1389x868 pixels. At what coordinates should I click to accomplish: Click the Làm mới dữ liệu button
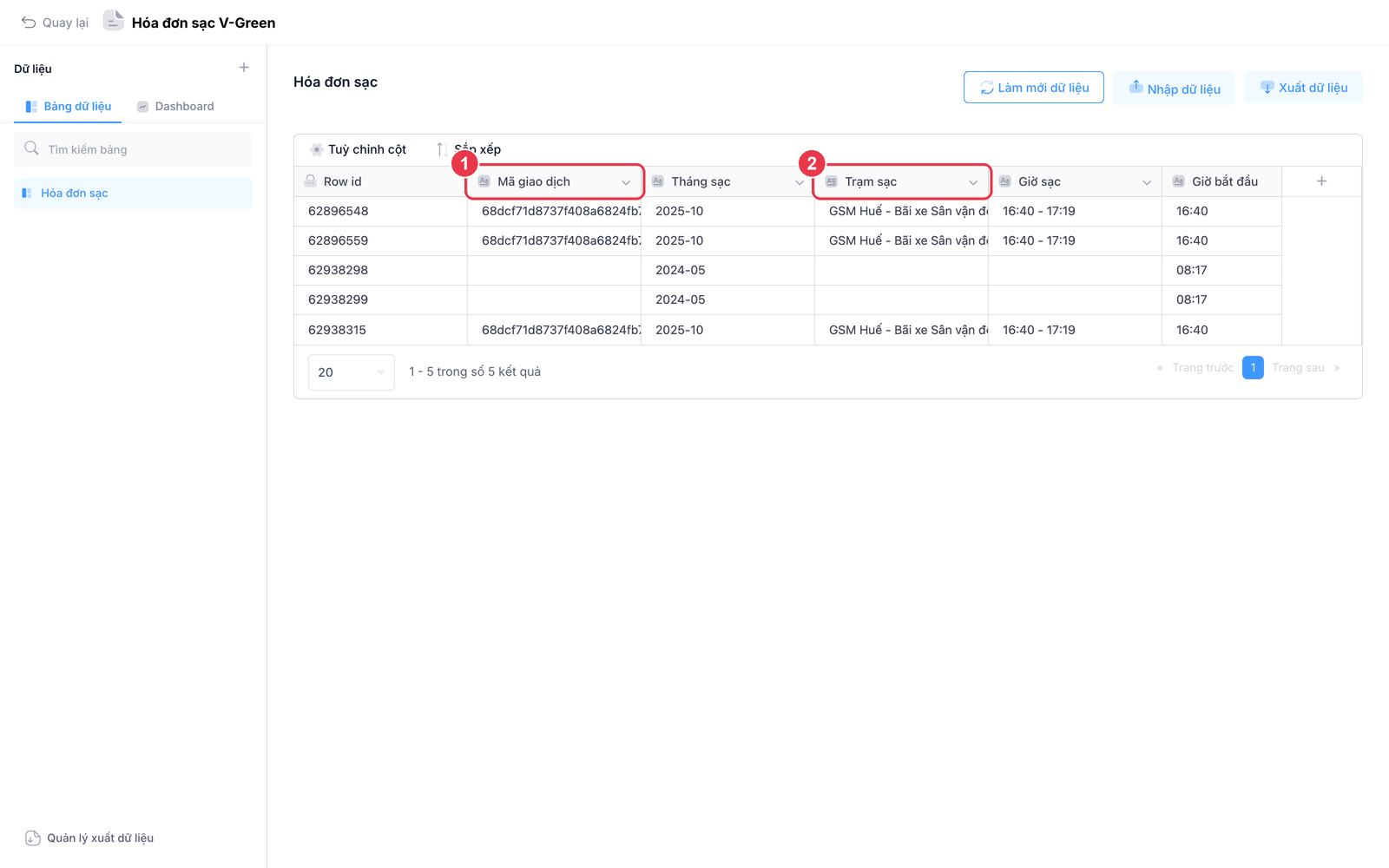click(x=1034, y=88)
